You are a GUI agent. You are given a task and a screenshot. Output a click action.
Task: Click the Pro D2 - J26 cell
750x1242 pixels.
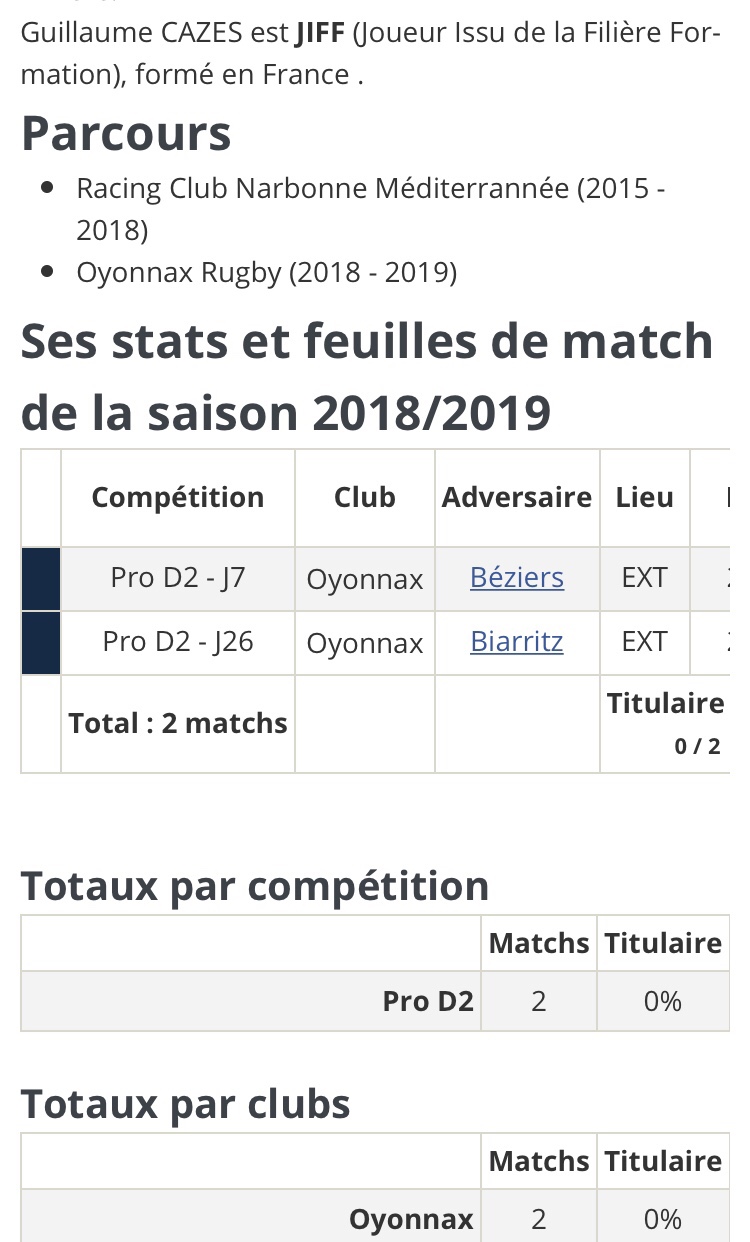point(178,642)
